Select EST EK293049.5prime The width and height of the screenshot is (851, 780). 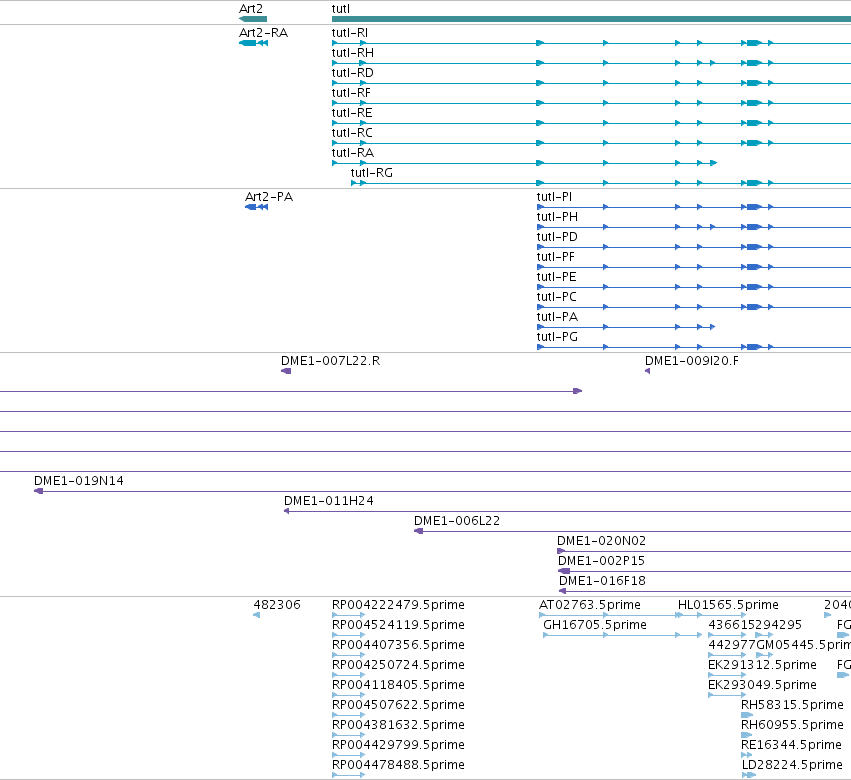[763, 685]
